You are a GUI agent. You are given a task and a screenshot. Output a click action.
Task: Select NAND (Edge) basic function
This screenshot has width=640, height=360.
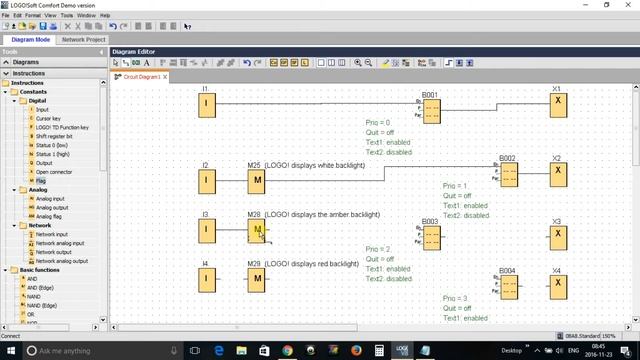click(42, 306)
